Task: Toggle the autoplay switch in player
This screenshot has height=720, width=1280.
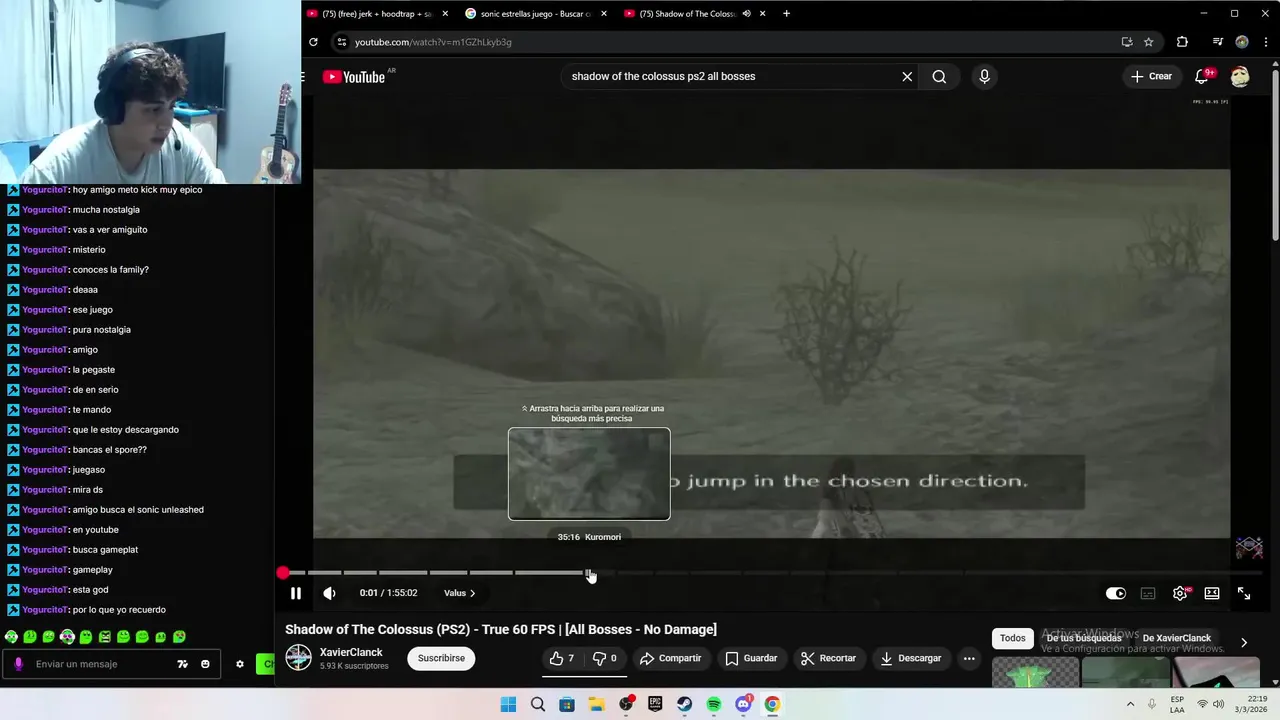Action: tap(1116, 593)
